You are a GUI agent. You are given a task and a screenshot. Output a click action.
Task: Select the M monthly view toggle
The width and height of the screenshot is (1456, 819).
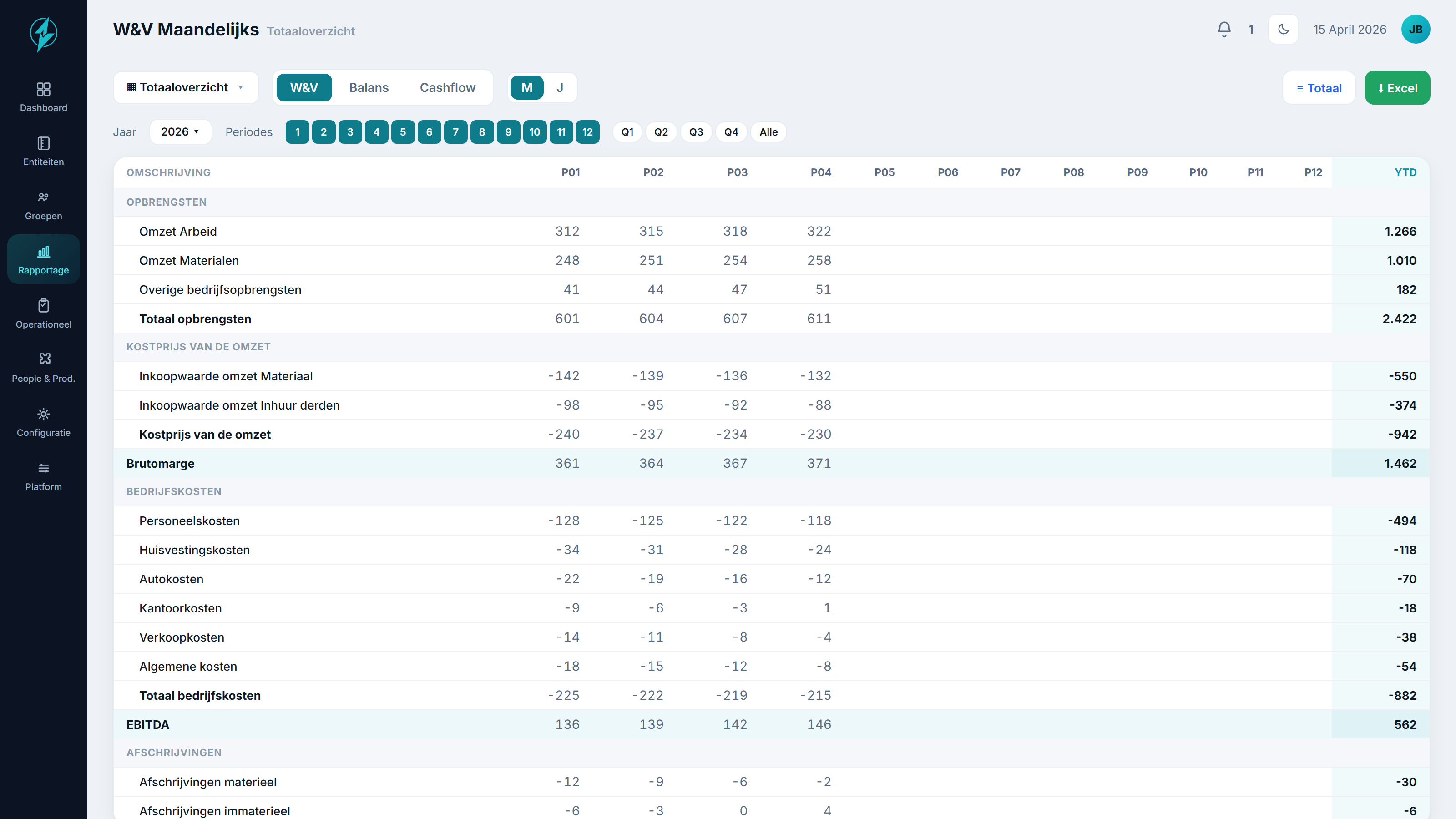coord(527,88)
